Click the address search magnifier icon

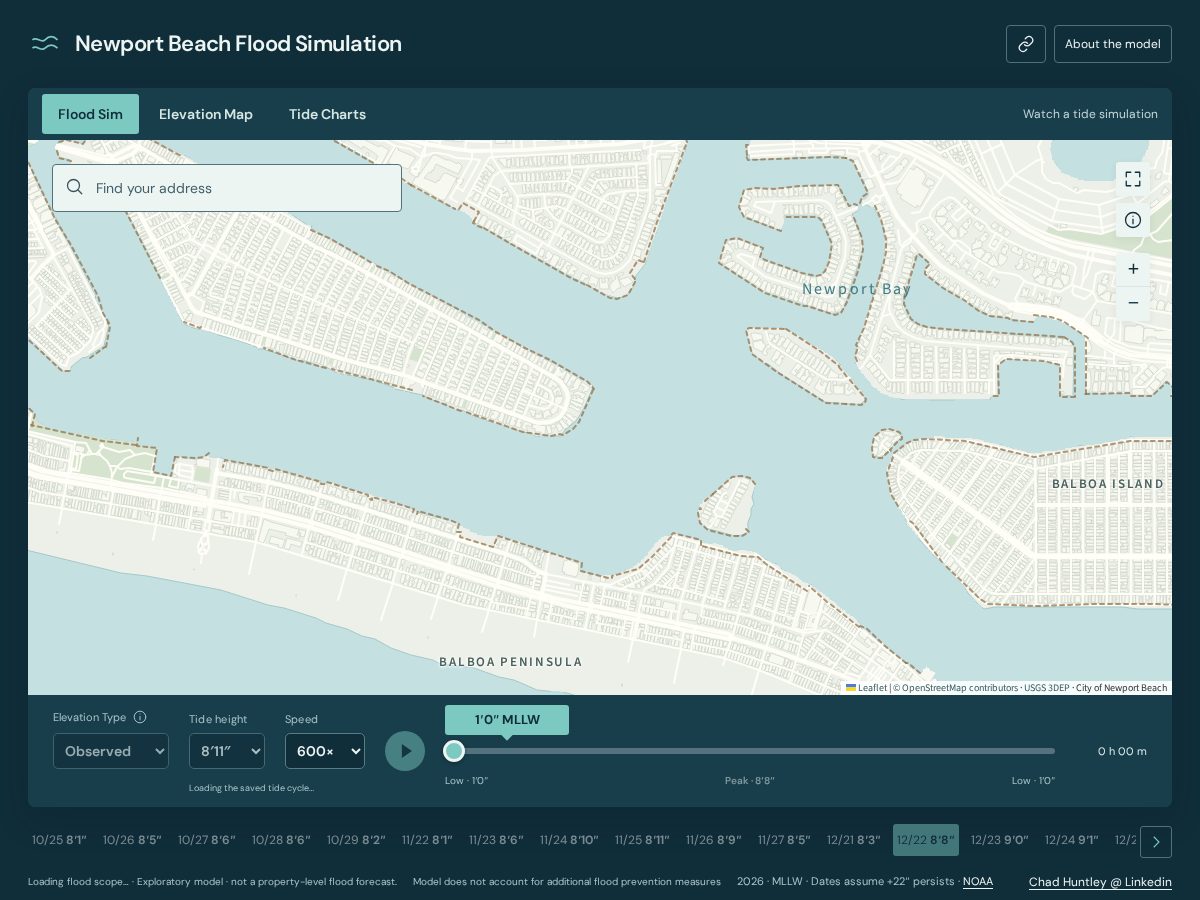pyautogui.click(x=75, y=187)
